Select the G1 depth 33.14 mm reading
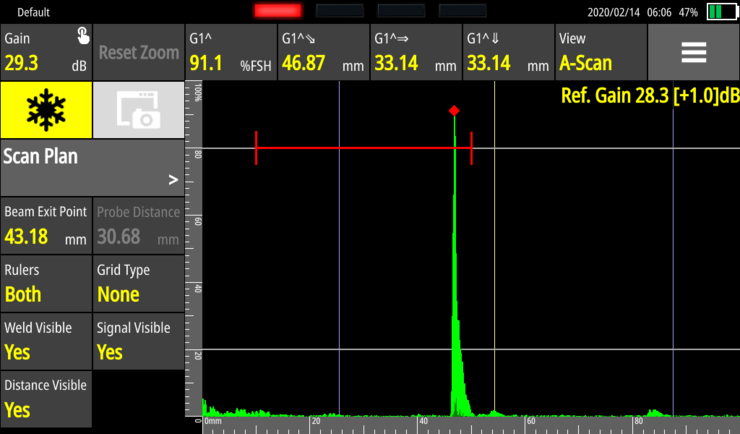740x434 pixels. (508, 52)
